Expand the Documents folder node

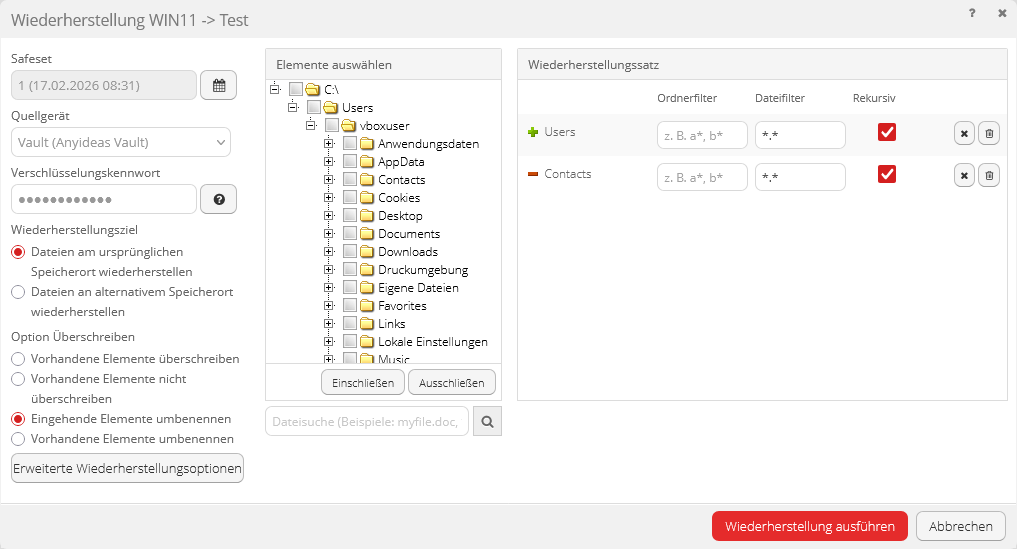coord(329,234)
